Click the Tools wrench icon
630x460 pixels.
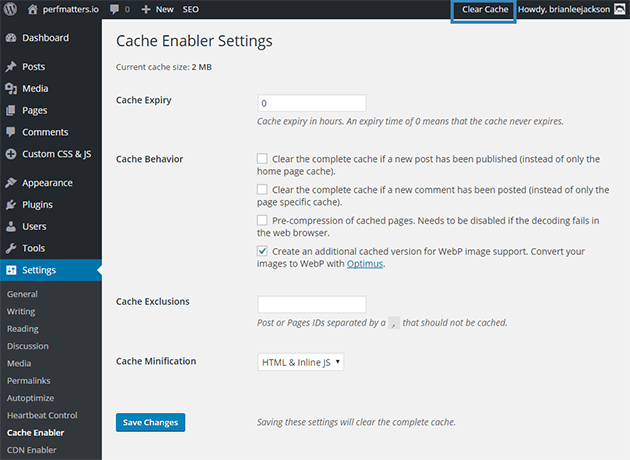11,248
